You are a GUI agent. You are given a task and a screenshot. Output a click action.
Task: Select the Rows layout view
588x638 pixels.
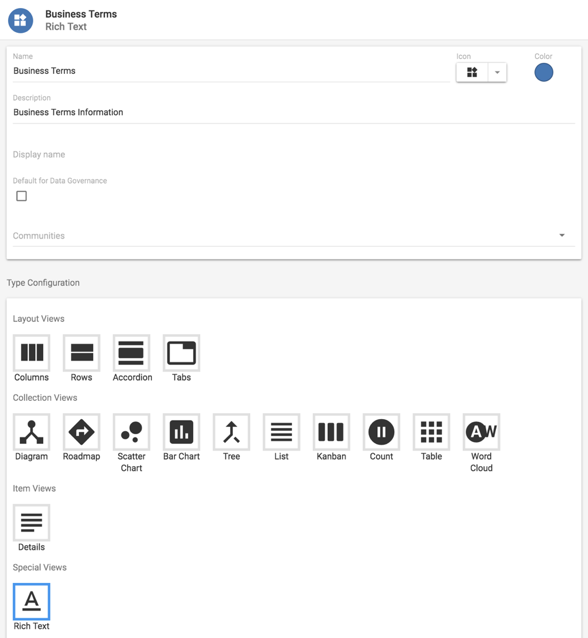81,353
